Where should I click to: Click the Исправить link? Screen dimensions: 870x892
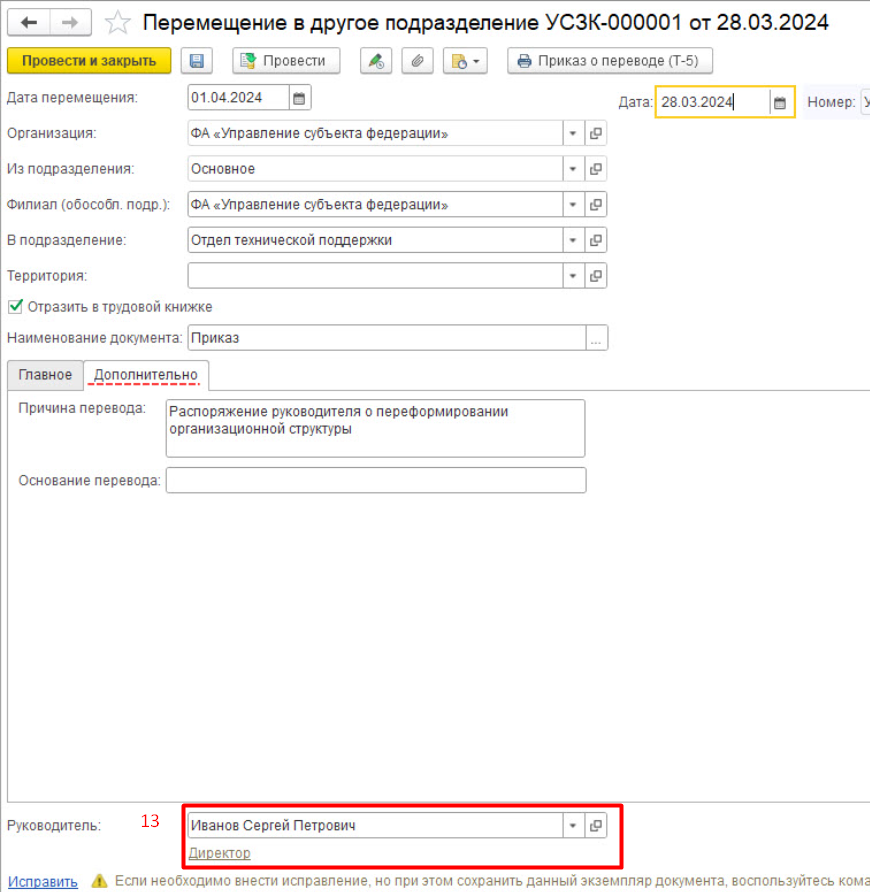point(43,882)
